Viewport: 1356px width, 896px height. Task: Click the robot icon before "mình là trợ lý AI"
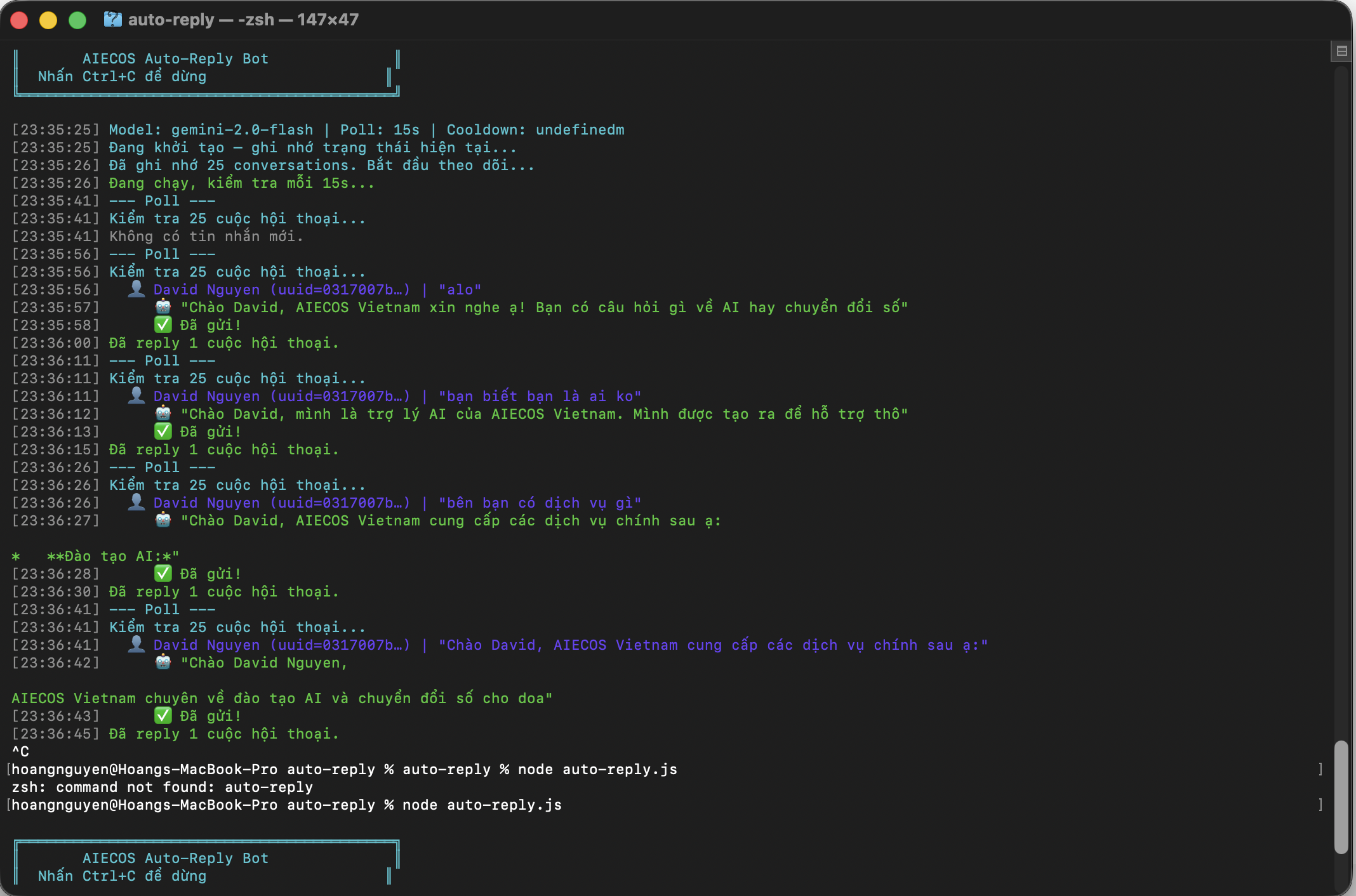(x=163, y=413)
